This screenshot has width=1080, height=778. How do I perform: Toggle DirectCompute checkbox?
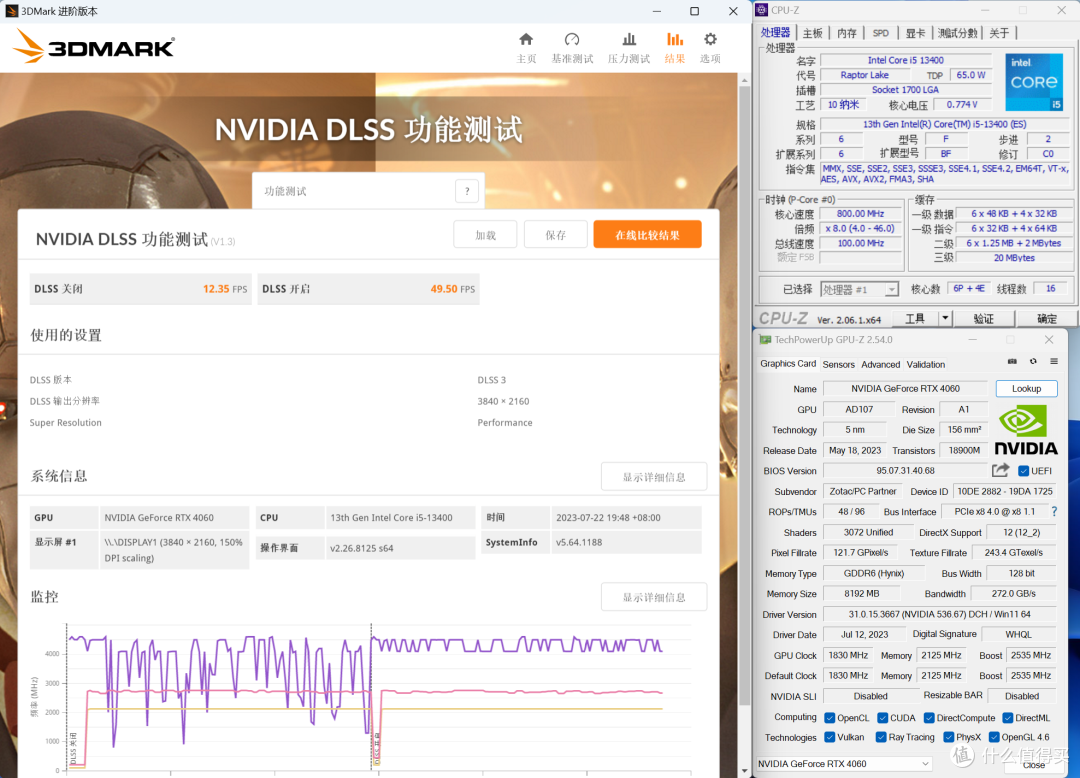(929, 718)
